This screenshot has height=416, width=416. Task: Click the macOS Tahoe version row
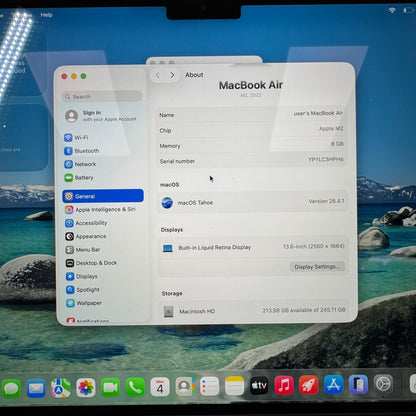tap(252, 202)
